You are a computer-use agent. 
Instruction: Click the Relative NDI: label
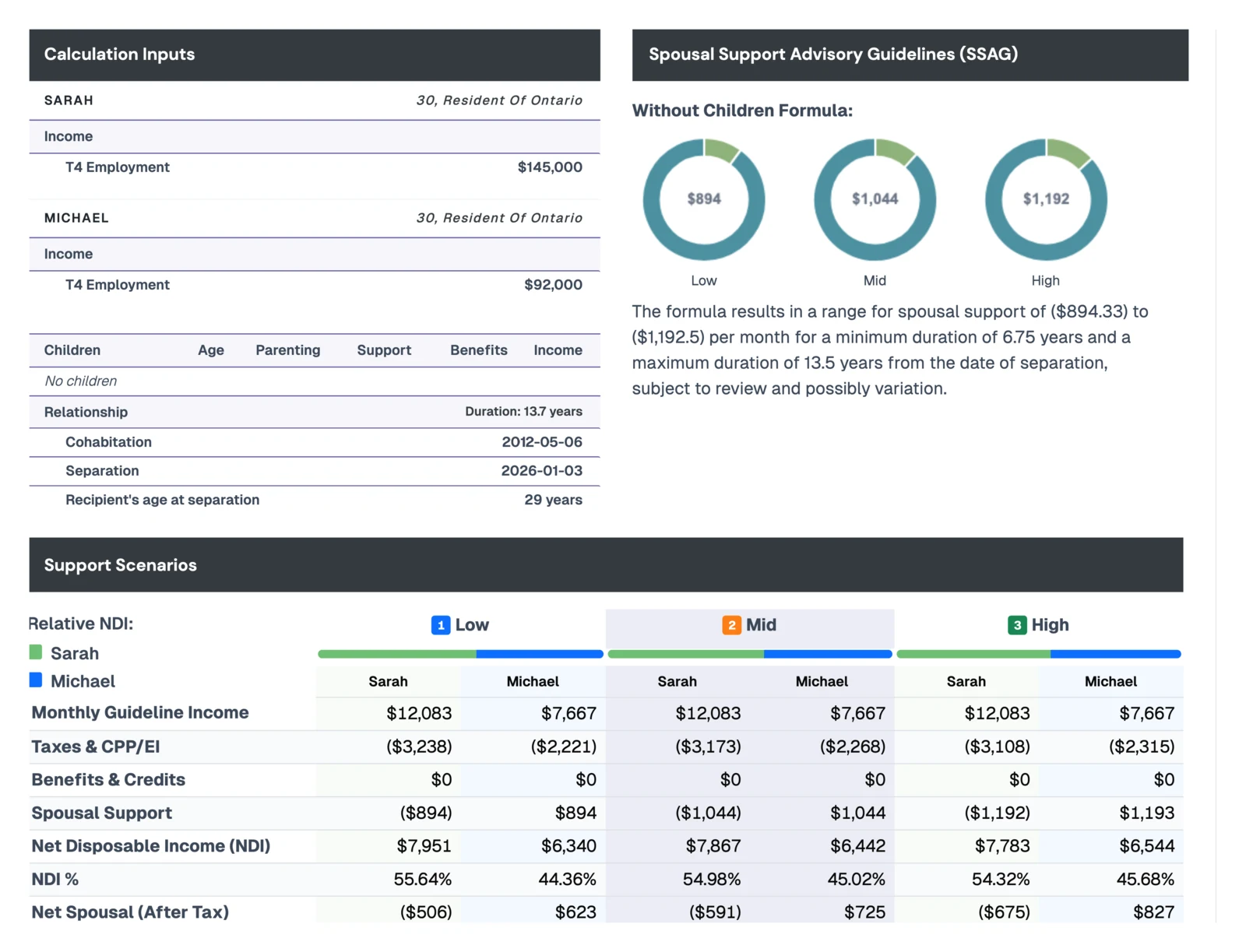tap(81, 624)
